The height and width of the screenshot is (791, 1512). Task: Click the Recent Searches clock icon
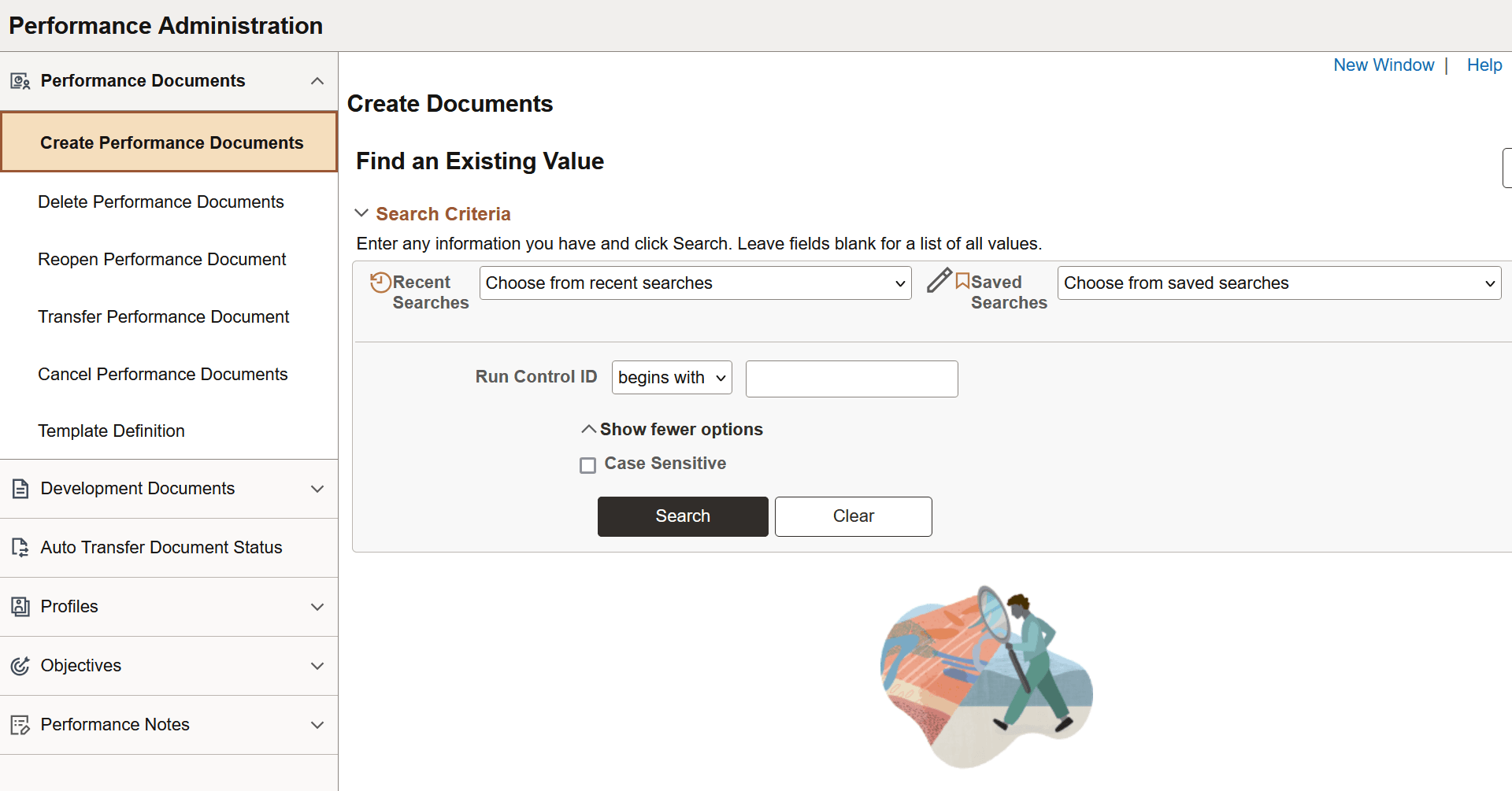pos(380,282)
